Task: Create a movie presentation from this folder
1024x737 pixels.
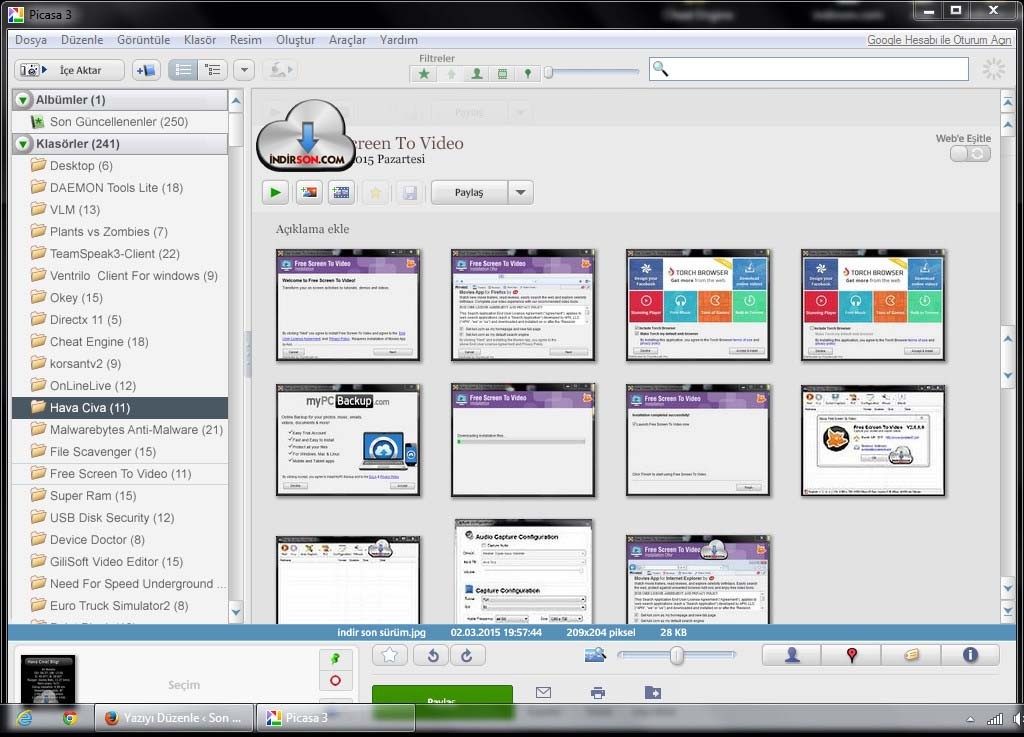Action: (341, 193)
